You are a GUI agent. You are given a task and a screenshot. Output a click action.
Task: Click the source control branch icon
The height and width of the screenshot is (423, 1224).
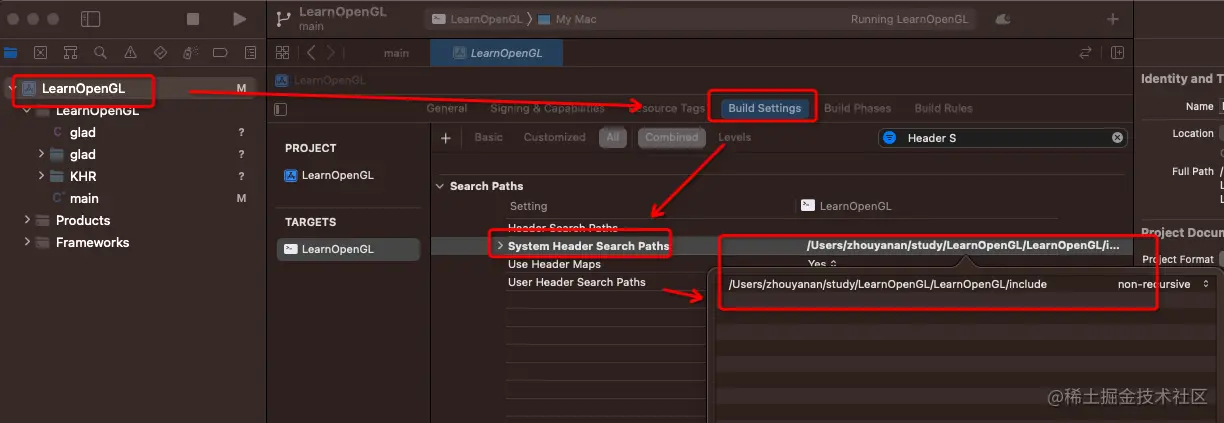pyautogui.click(x=284, y=19)
